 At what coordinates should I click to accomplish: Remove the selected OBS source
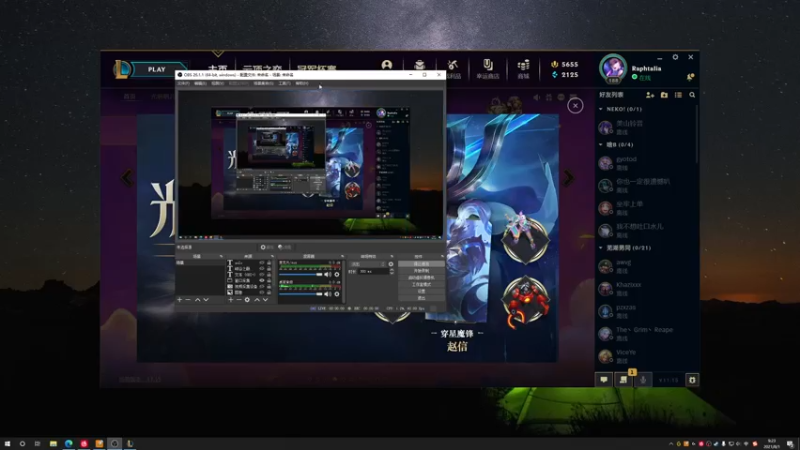(x=239, y=300)
